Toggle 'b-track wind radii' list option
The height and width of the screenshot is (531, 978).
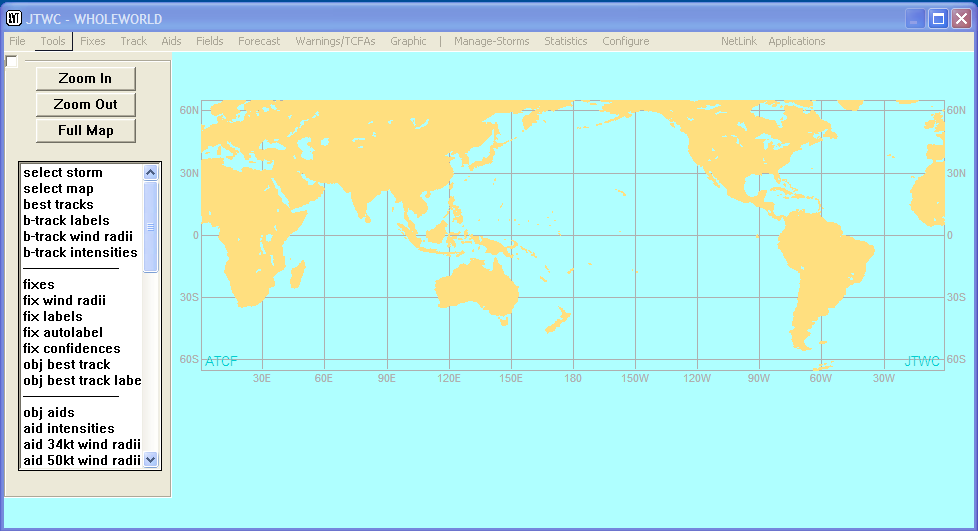(78, 236)
